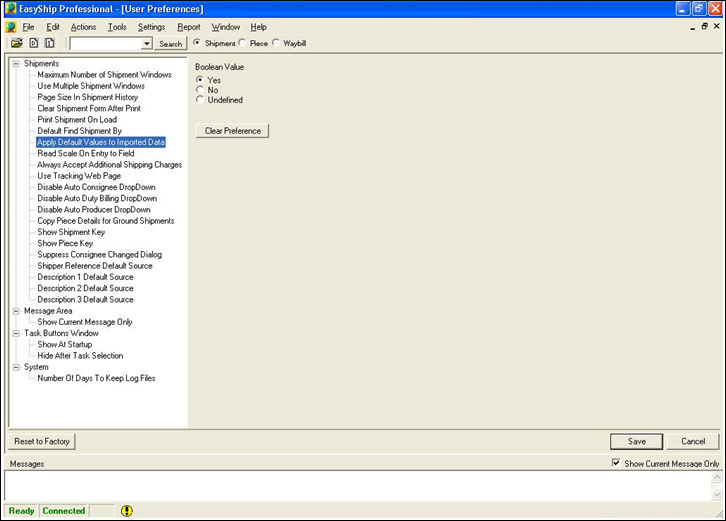The width and height of the screenshot is (726, 521).
Task: Select Show Shipment Key preference
Action: coord(71,232)
